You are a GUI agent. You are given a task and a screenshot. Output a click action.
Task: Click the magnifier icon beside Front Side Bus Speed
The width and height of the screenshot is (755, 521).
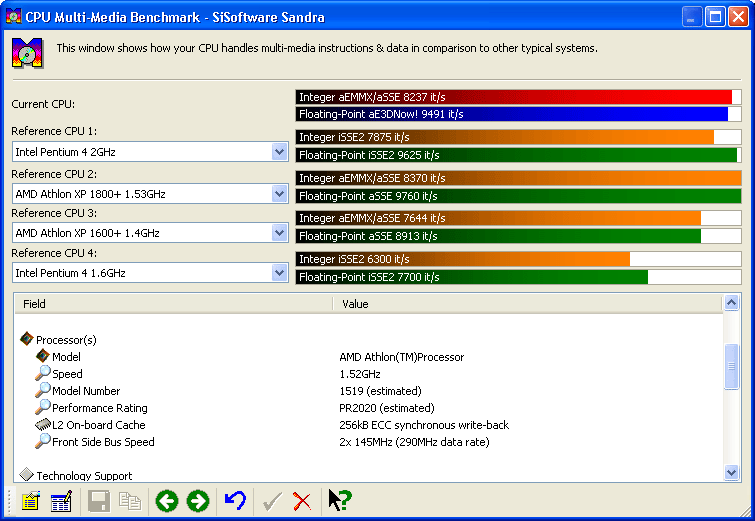point(42,441)
